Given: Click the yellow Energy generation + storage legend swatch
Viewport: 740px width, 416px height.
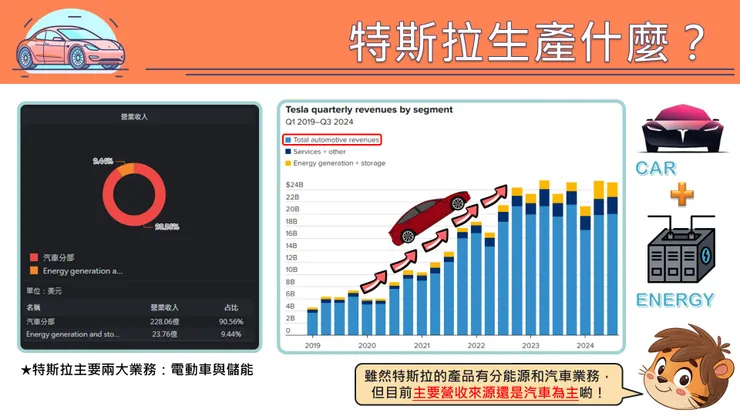Looking at the screenshot, I should (288, 163).
